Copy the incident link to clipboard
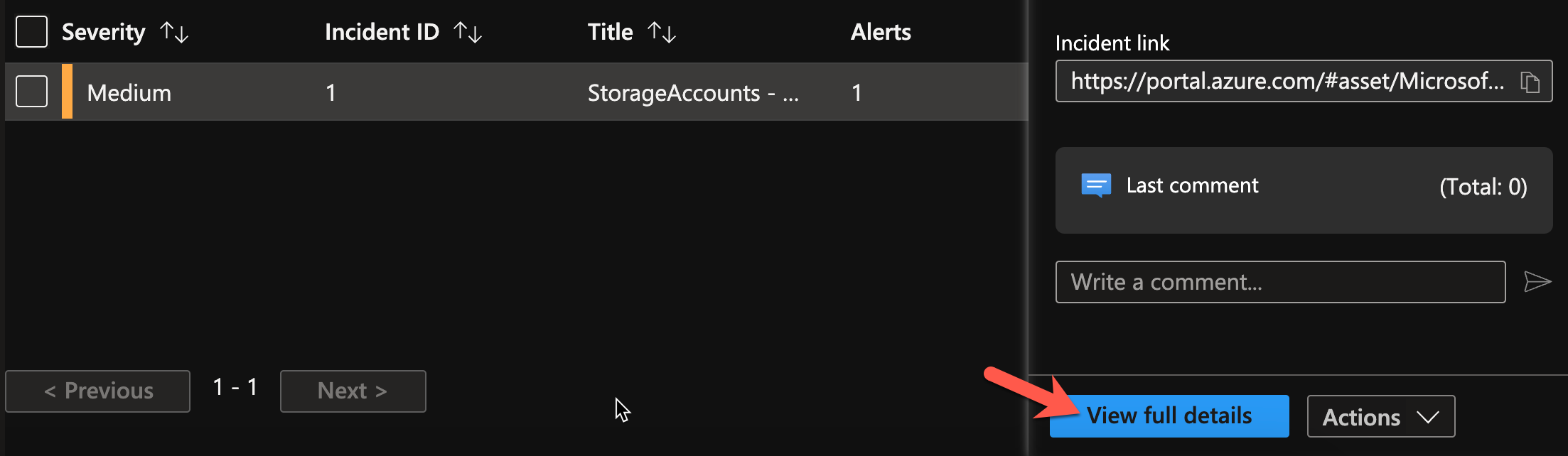This screenshot has height=456, width=1568. 1530,82
